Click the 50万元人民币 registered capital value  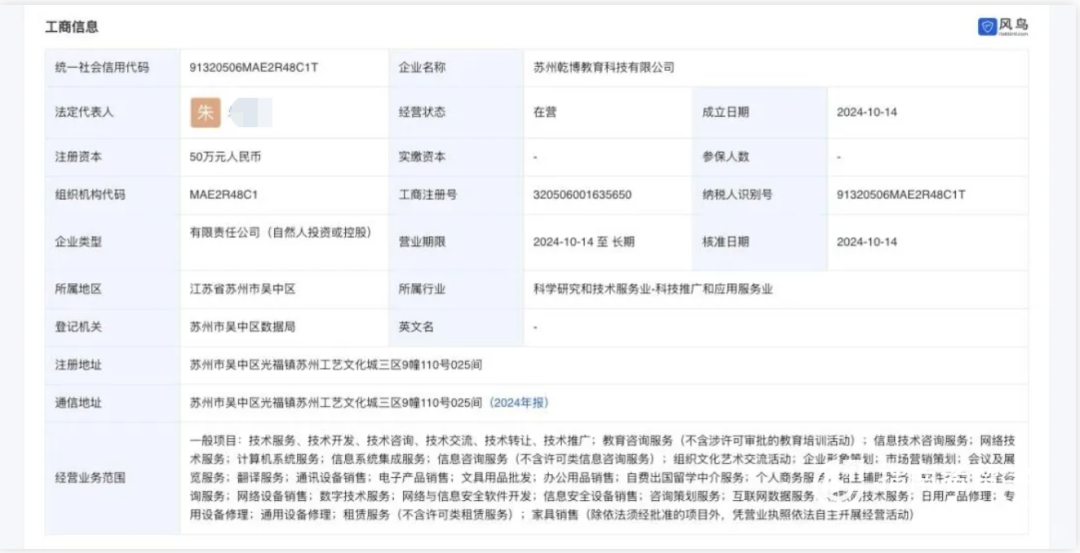click(x=226, y=157)
